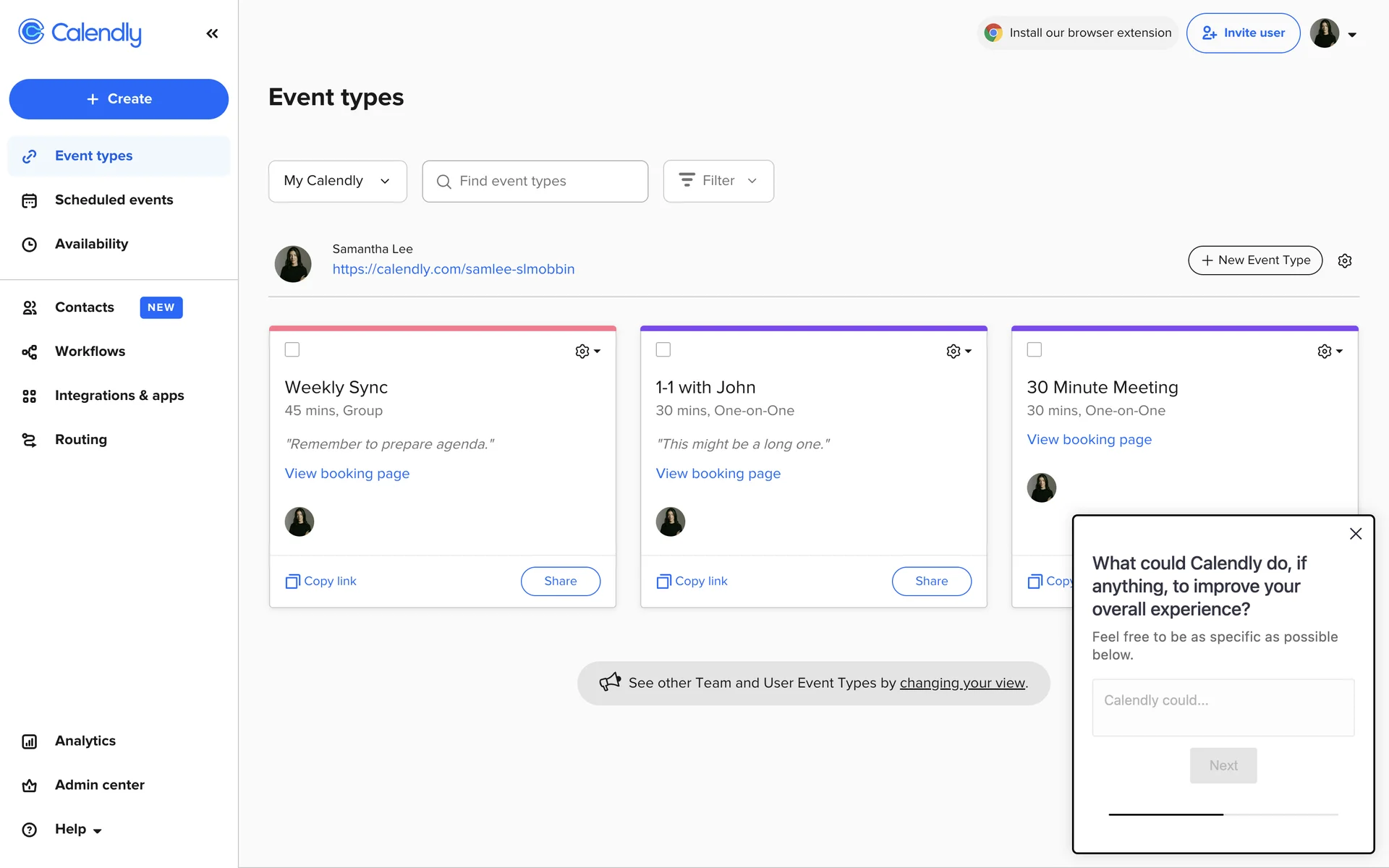Select the 1-1 with John checkbox

point(663,350)
